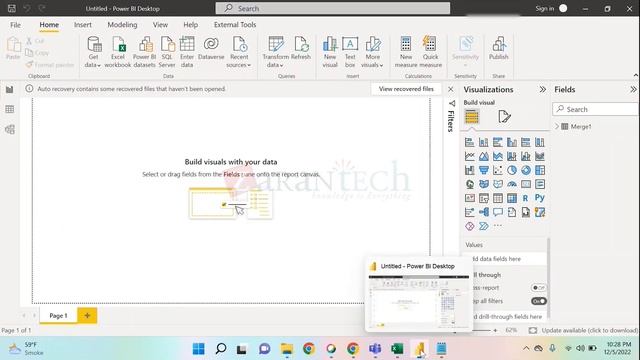Open the Help ribbon tab

tap(191, 25)
